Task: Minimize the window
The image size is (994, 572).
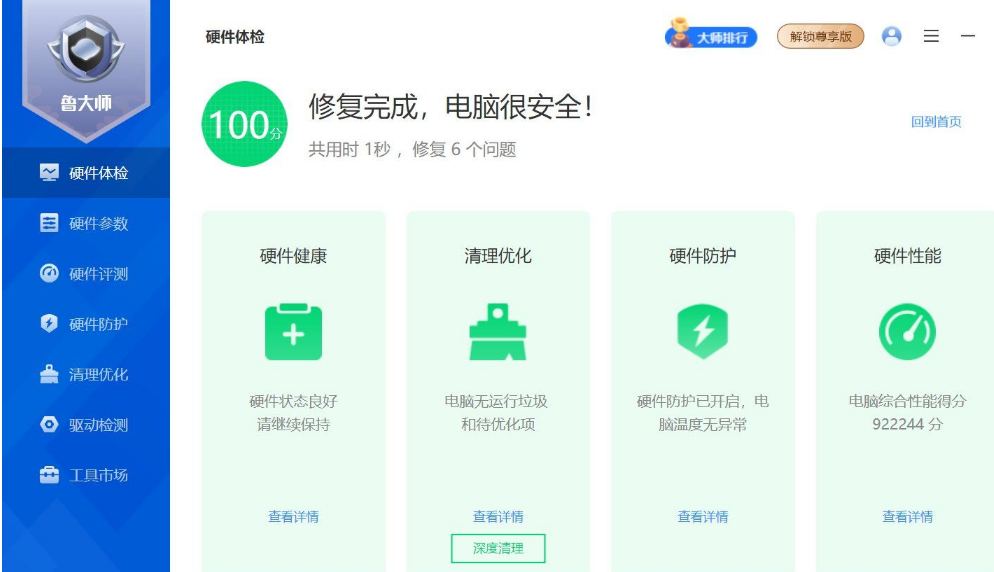Action: pos(967,36)
